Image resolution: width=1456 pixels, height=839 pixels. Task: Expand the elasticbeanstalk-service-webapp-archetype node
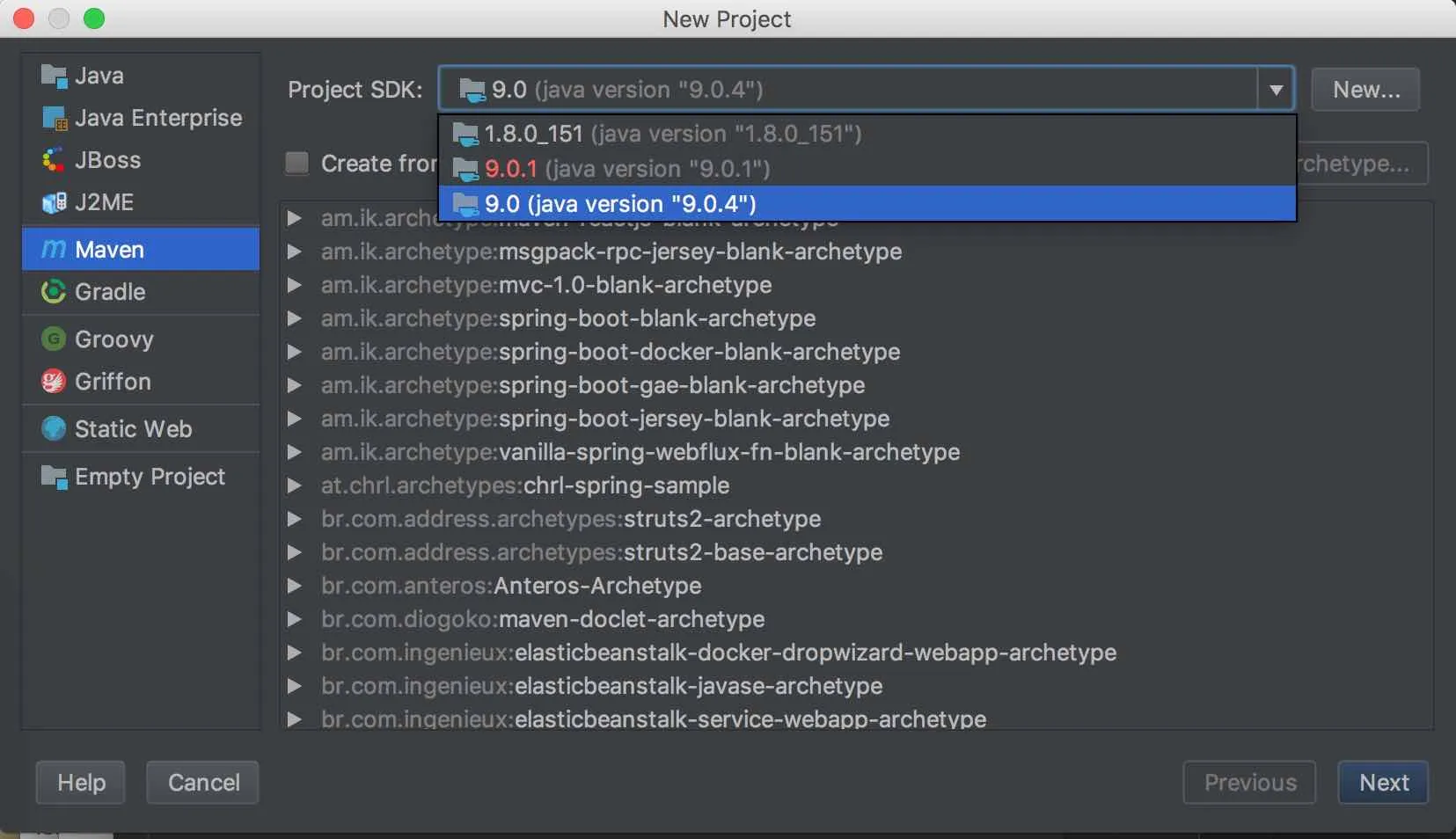[295, 719]
